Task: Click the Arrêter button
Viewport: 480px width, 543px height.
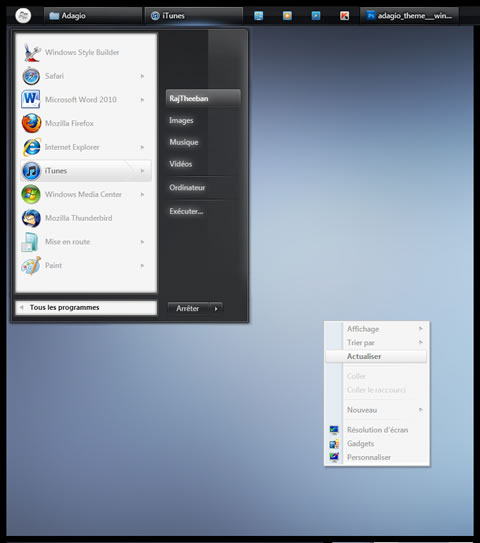Action: point(189,309)
